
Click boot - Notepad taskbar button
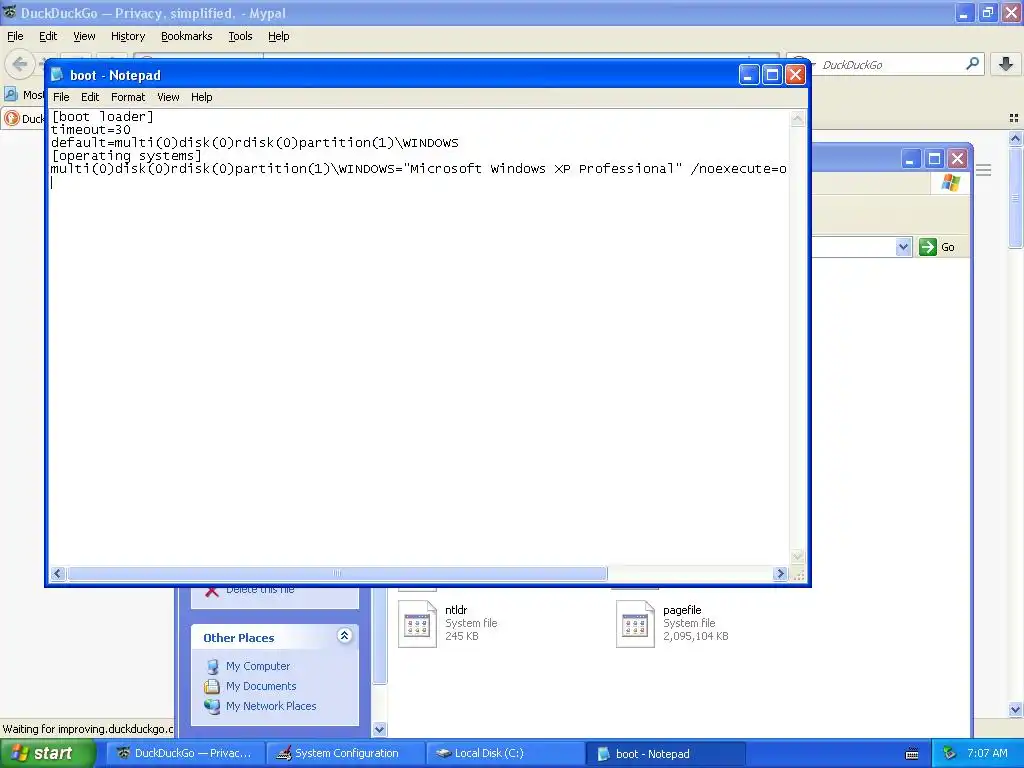coord(665,754)
